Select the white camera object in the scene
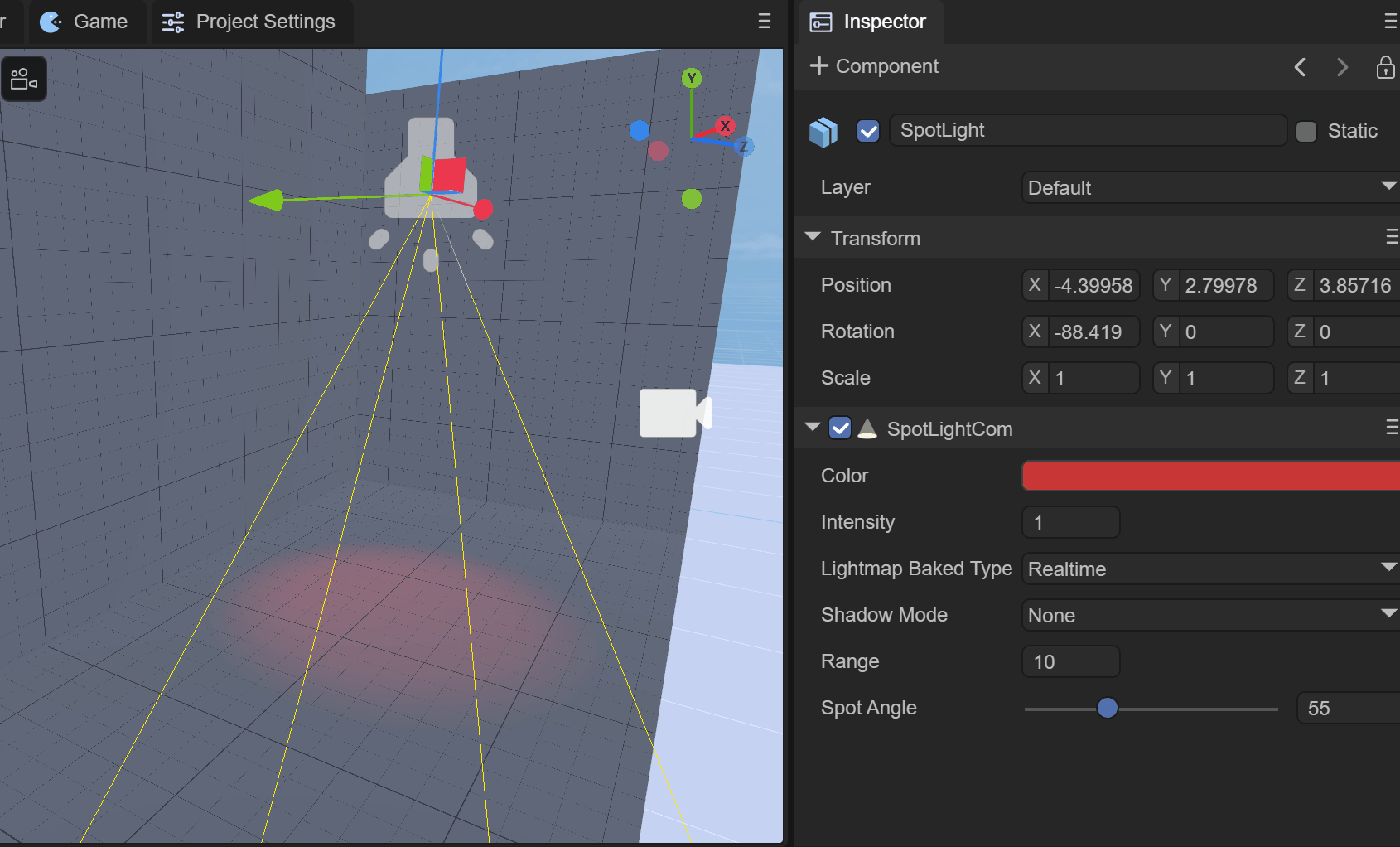Viewport: 1400px width, 847px height. (x=674, y=413)
